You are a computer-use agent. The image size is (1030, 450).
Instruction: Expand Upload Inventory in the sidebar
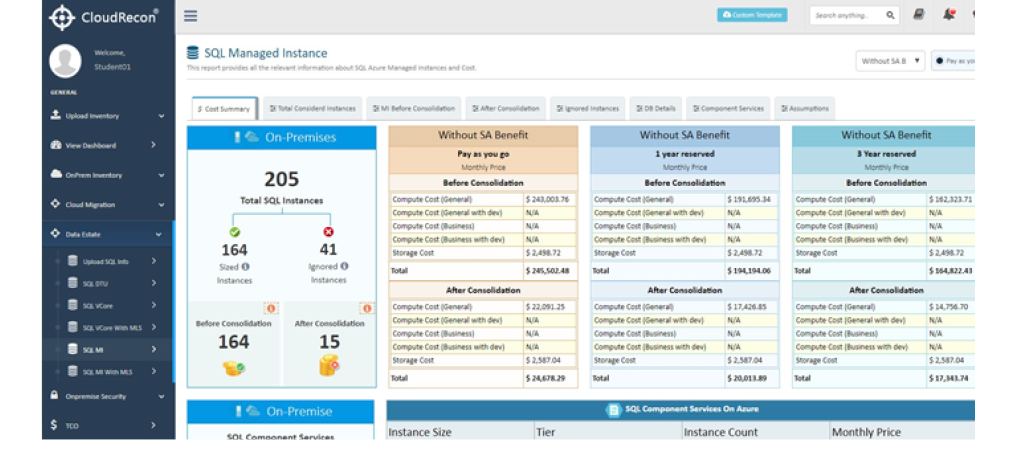click(x=108, y=116)
